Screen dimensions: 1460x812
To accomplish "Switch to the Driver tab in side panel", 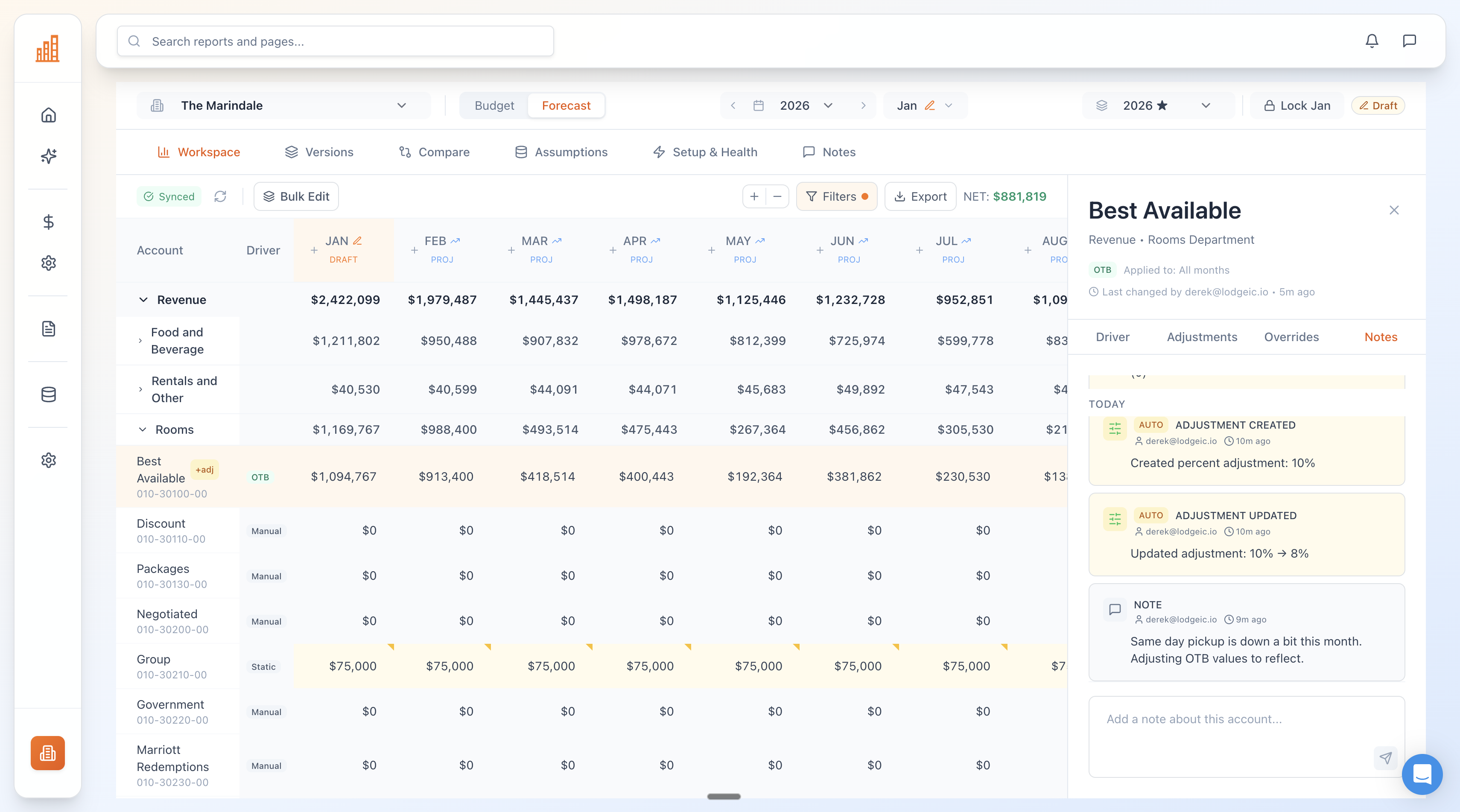I will (1113, 336).
